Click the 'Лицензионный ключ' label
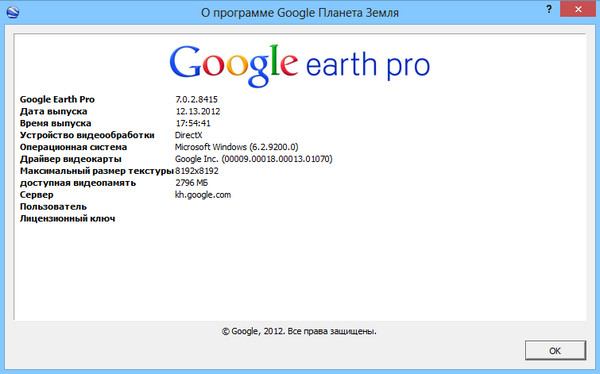Image resolution: width=600 pixels, height=374 pixels. click(67, 219)
